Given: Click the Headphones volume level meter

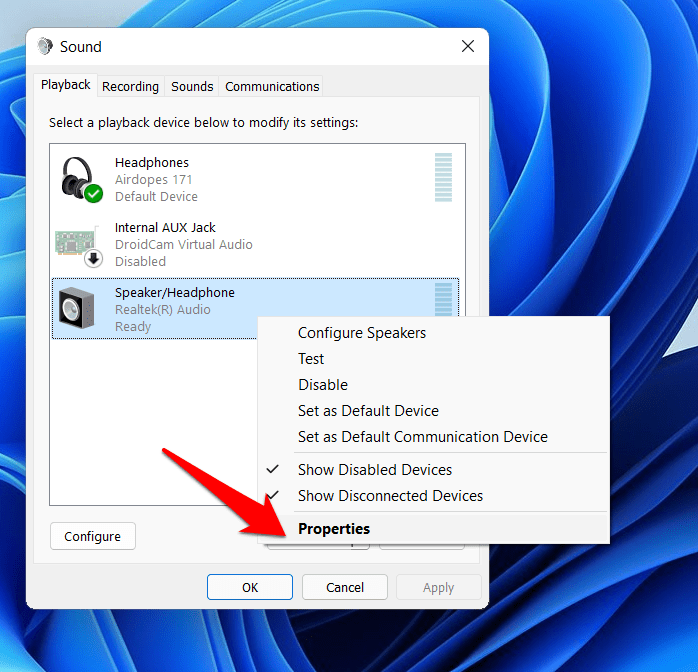Looking at the screenshot, I should (443, 178).
